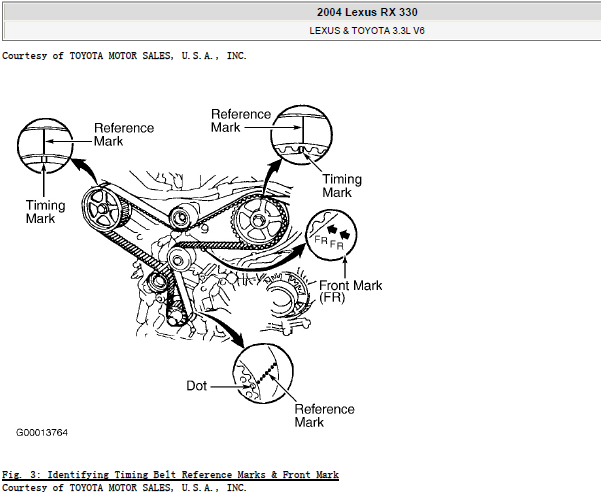
Task: Click the 'Dot' label in the diagram
Action: click(196, 385)
